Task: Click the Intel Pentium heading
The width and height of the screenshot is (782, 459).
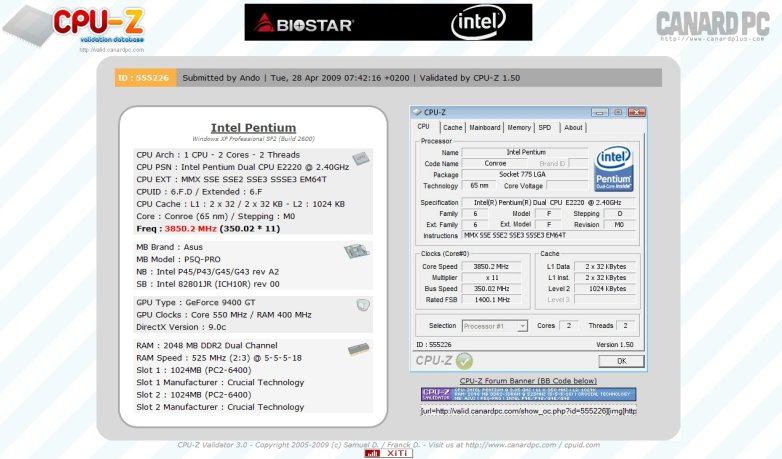Action: click(253, 128)
